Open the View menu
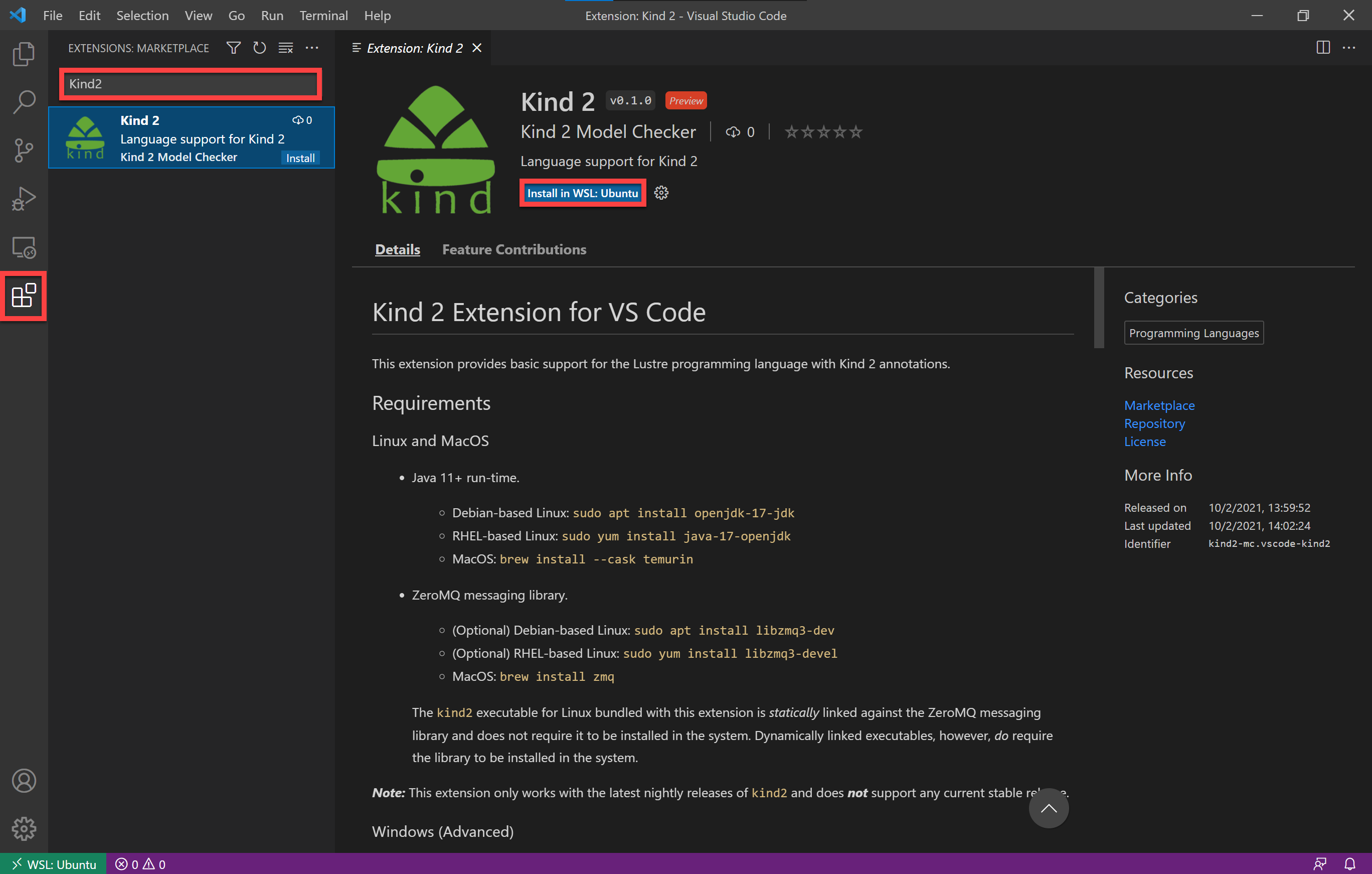1372x874 pixels. [x=198, y=16]
